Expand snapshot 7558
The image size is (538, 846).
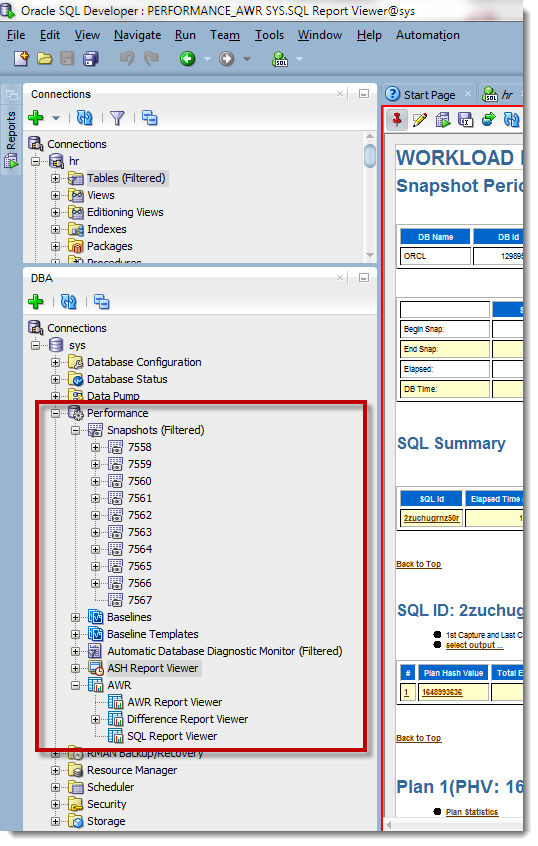[96, 447]
